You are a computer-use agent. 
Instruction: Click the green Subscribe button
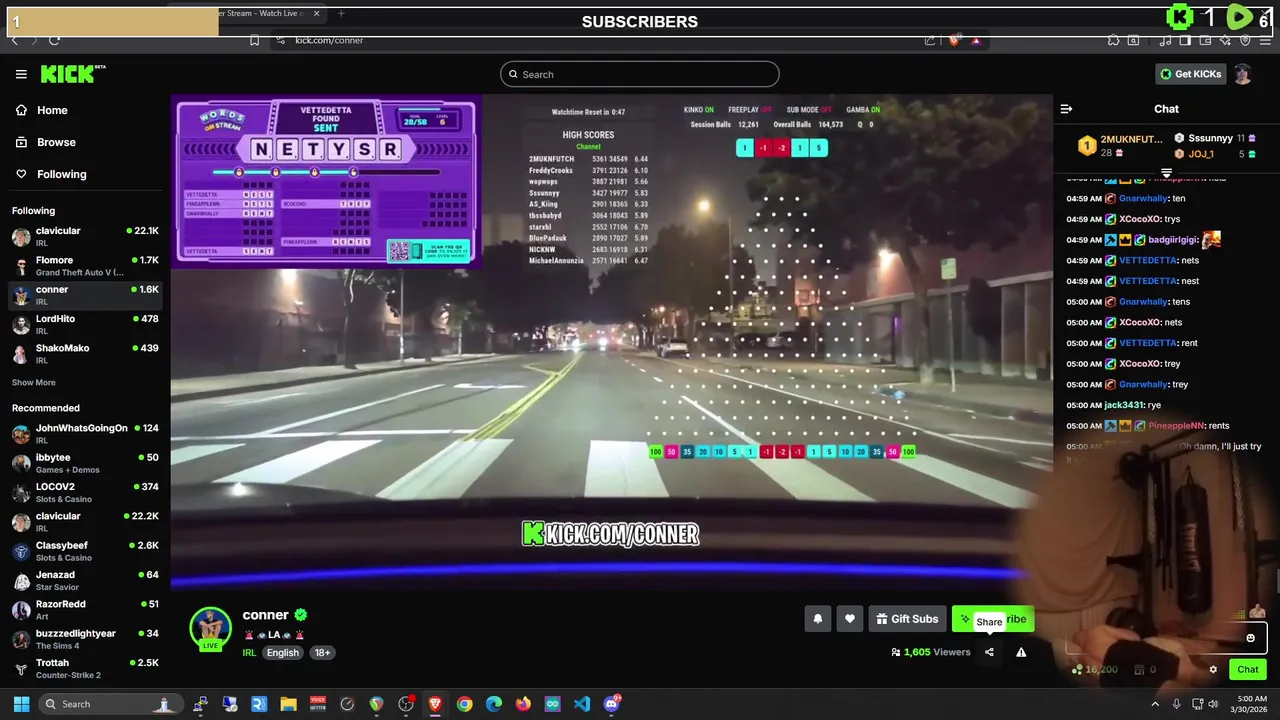991,619
